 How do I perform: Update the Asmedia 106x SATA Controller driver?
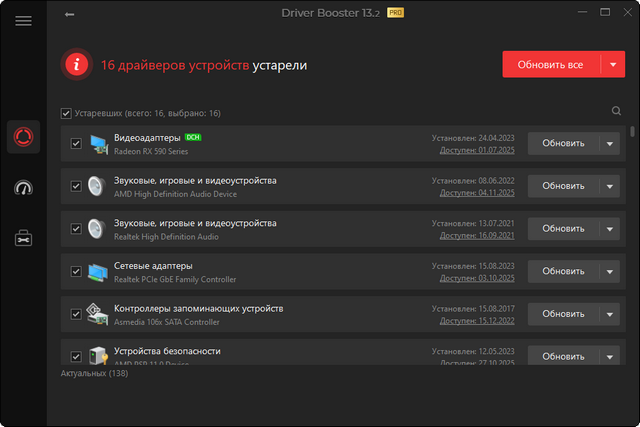pyautogui.click(x=563, y=314)
